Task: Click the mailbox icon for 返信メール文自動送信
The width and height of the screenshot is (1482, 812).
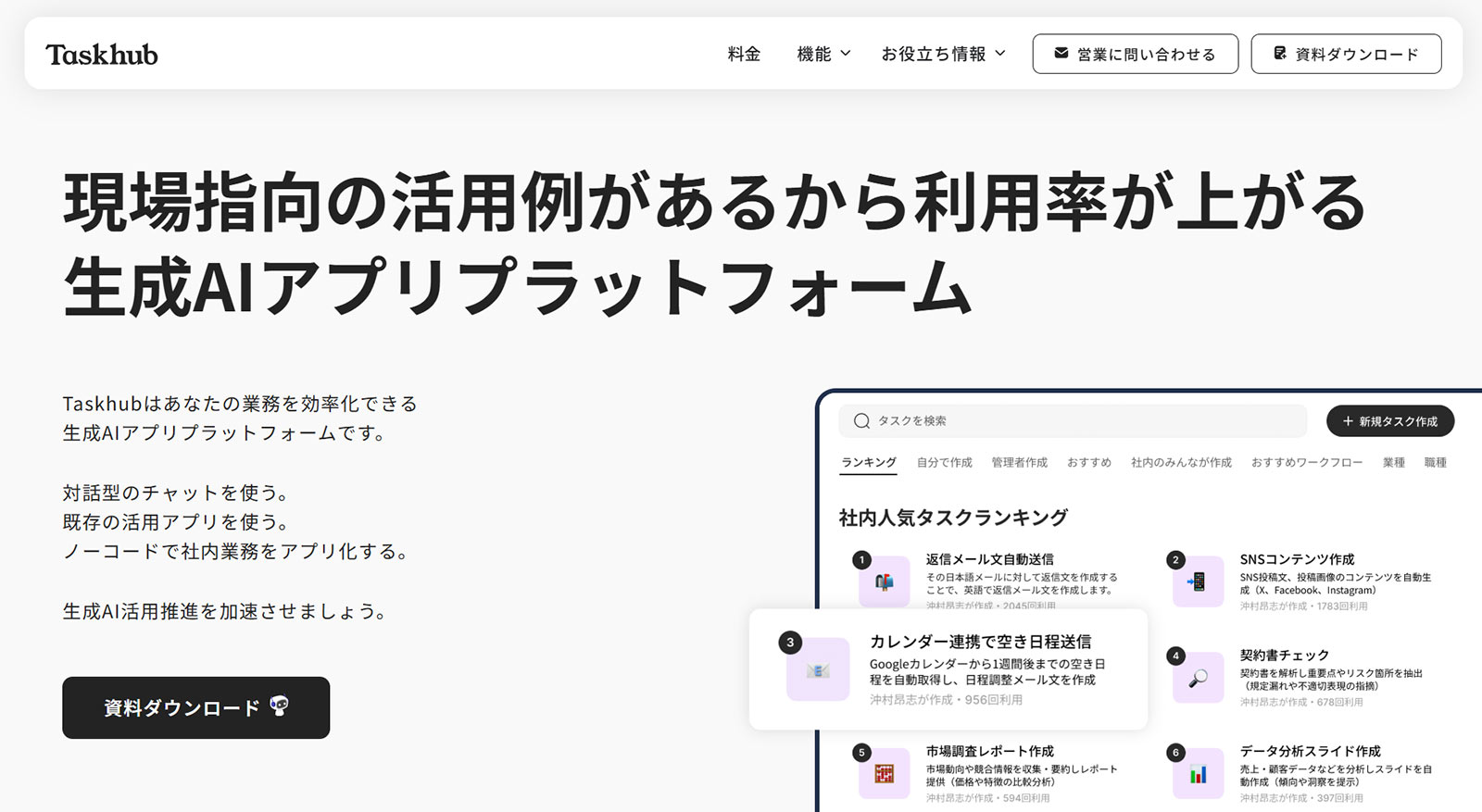Action: (885, 582)
